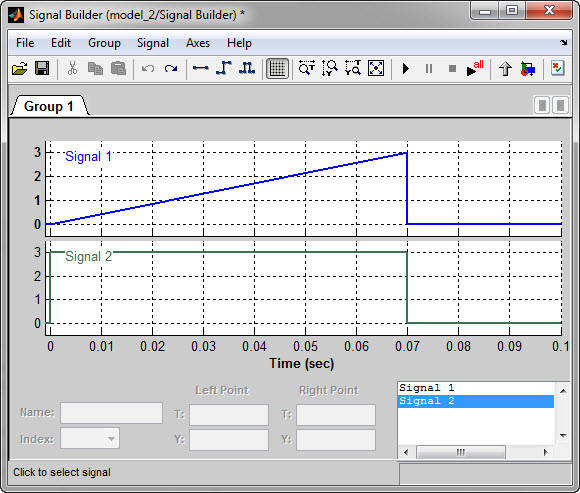Click the Left Point Y field
Image resolution: width=580 pixels, height=493 pixels.
pos(229,440)
